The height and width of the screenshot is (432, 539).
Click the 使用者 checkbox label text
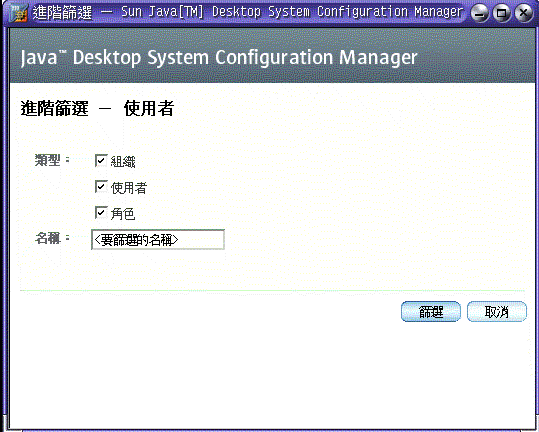[129, 188]
